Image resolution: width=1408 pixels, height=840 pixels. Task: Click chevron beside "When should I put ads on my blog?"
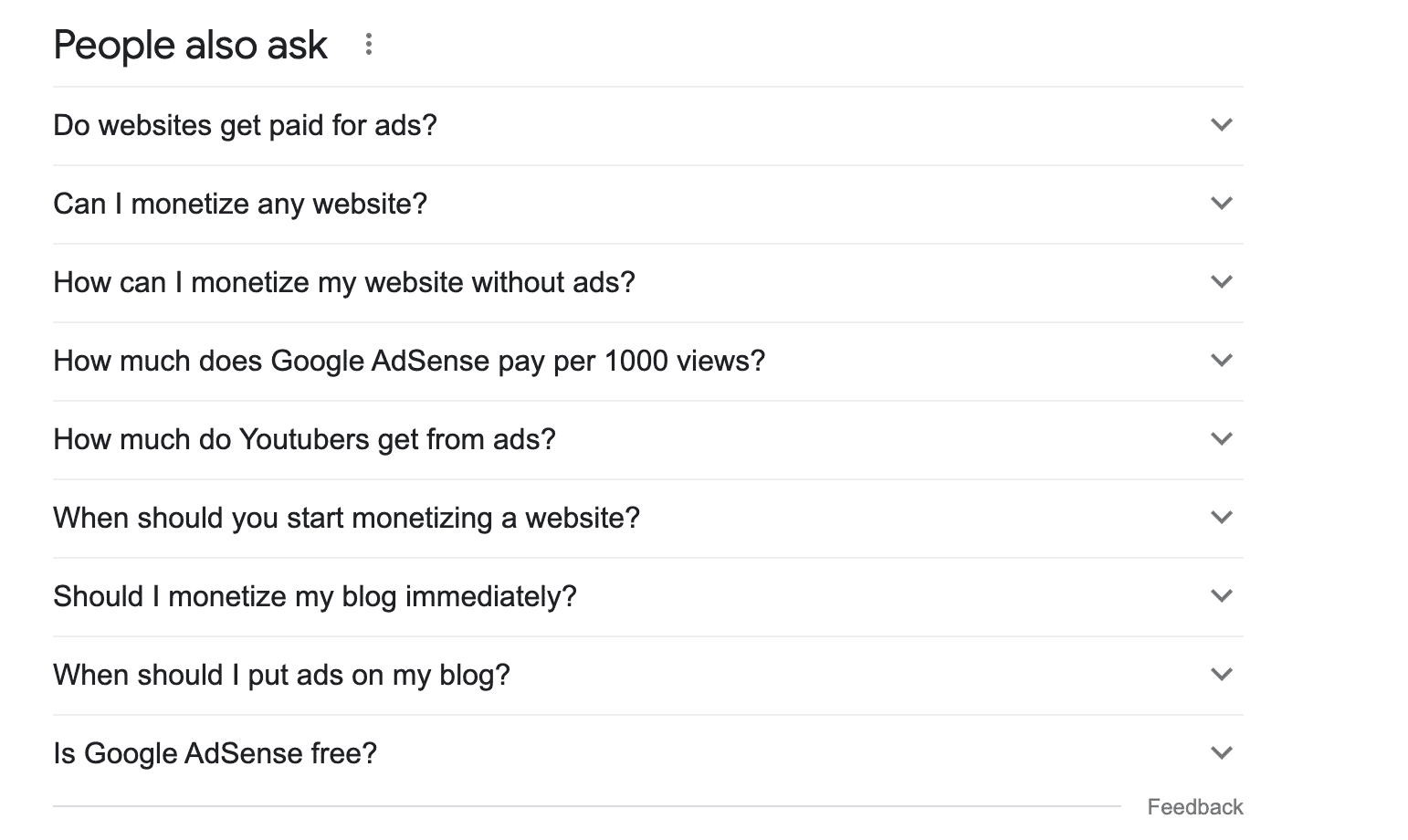(1221, 675)
